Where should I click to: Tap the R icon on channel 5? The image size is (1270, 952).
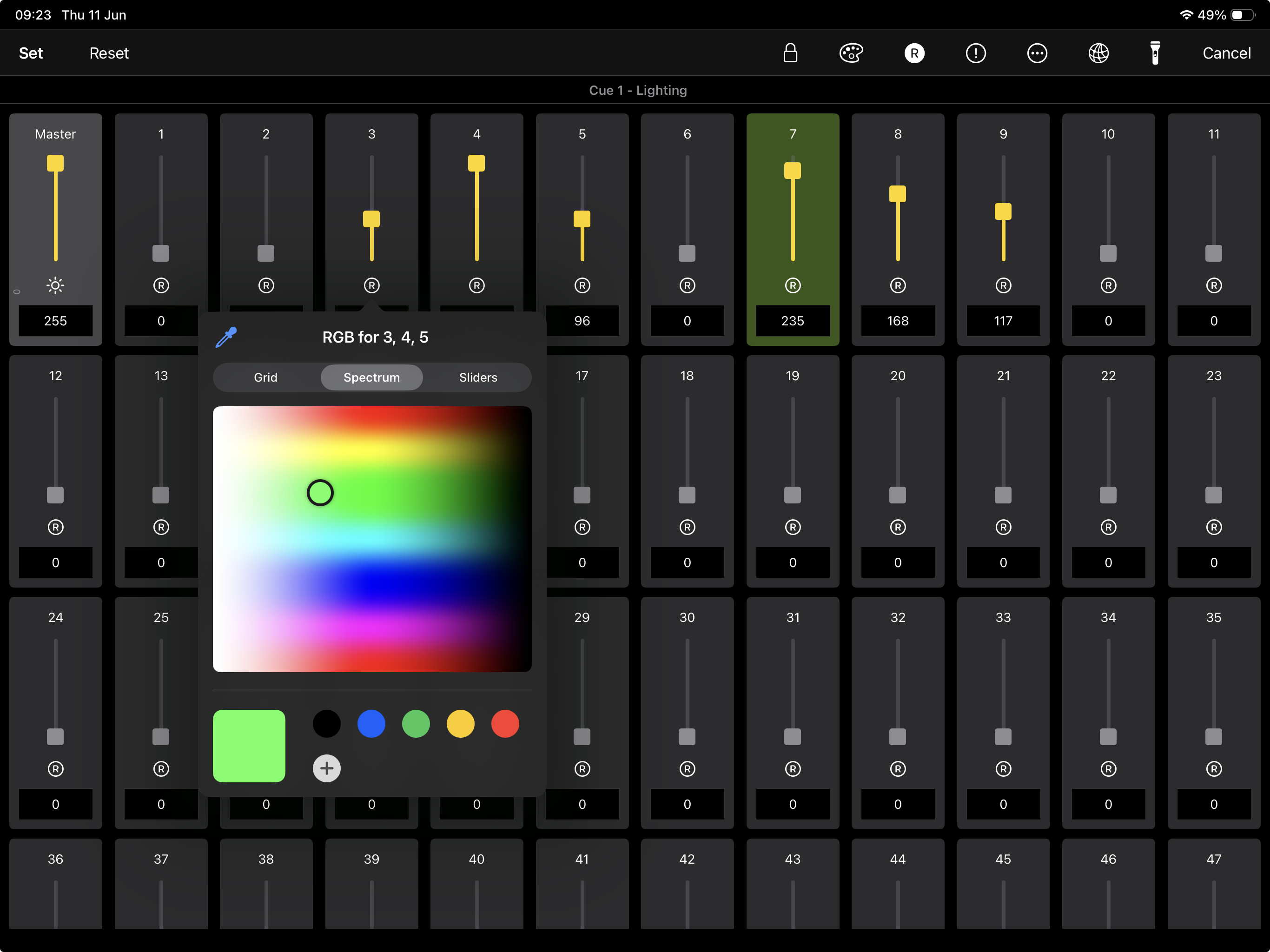pyautogui.click(x=582, y=285)
